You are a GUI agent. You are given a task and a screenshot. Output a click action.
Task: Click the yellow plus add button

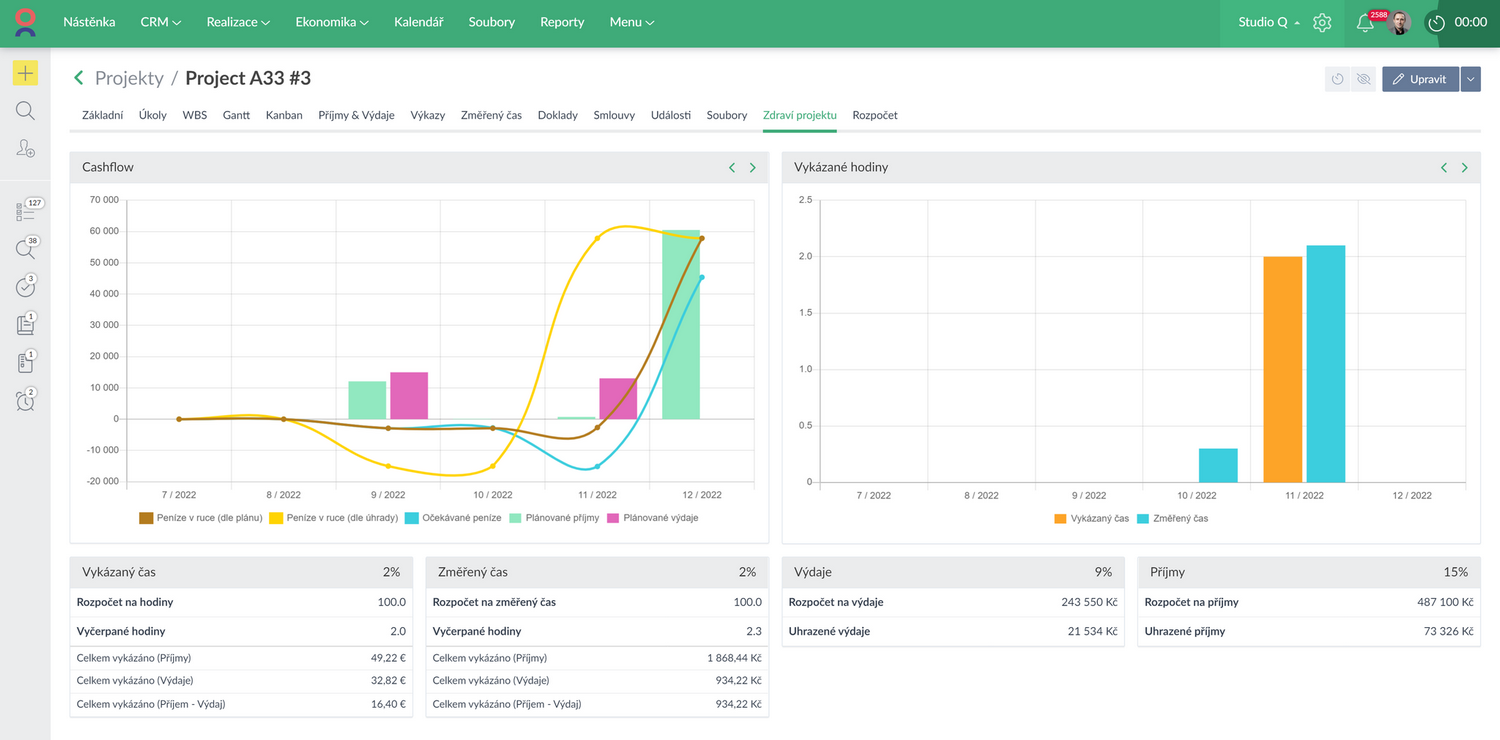pos(25,73)
